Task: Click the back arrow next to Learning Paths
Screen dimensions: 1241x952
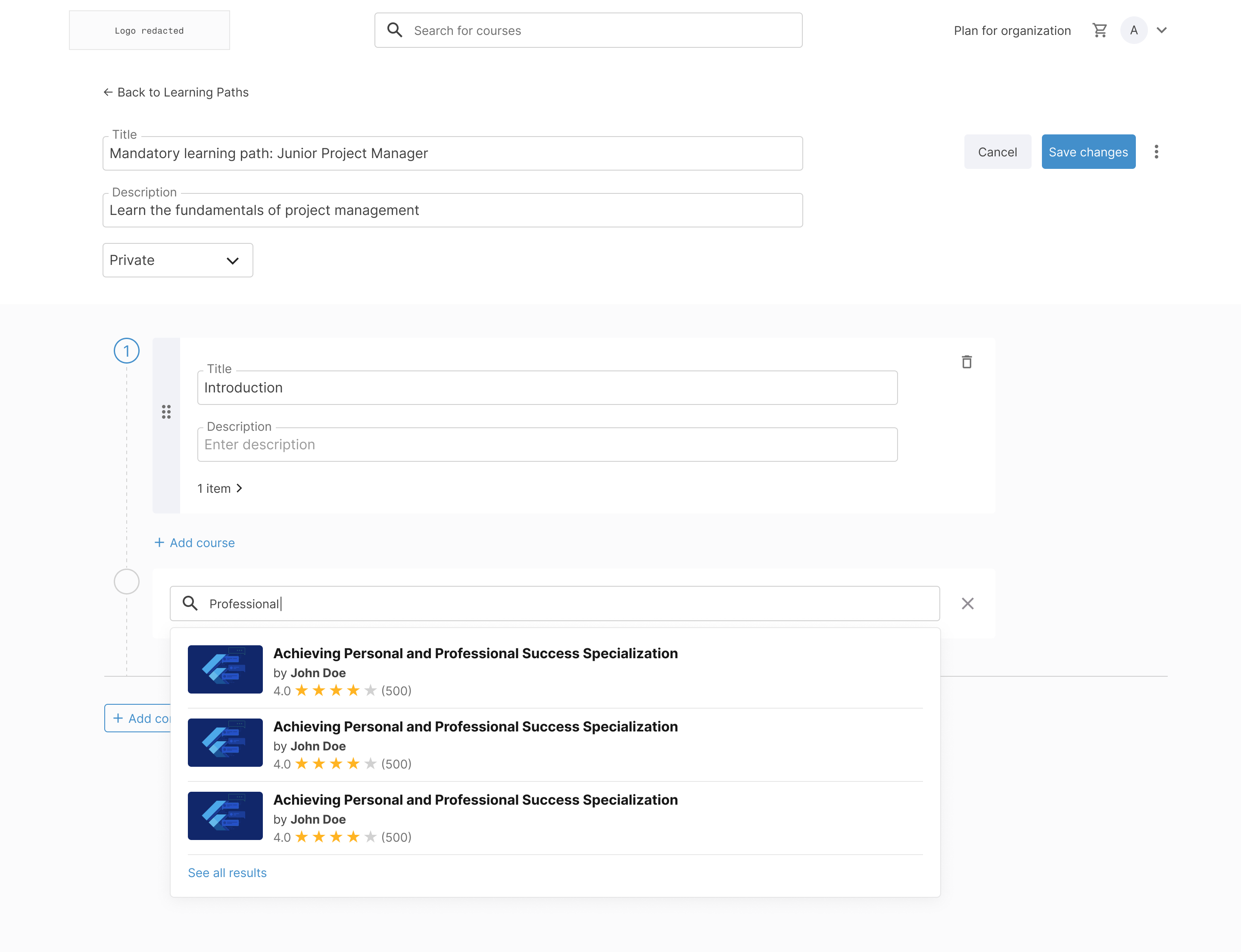Action: (x=108, y=92)
